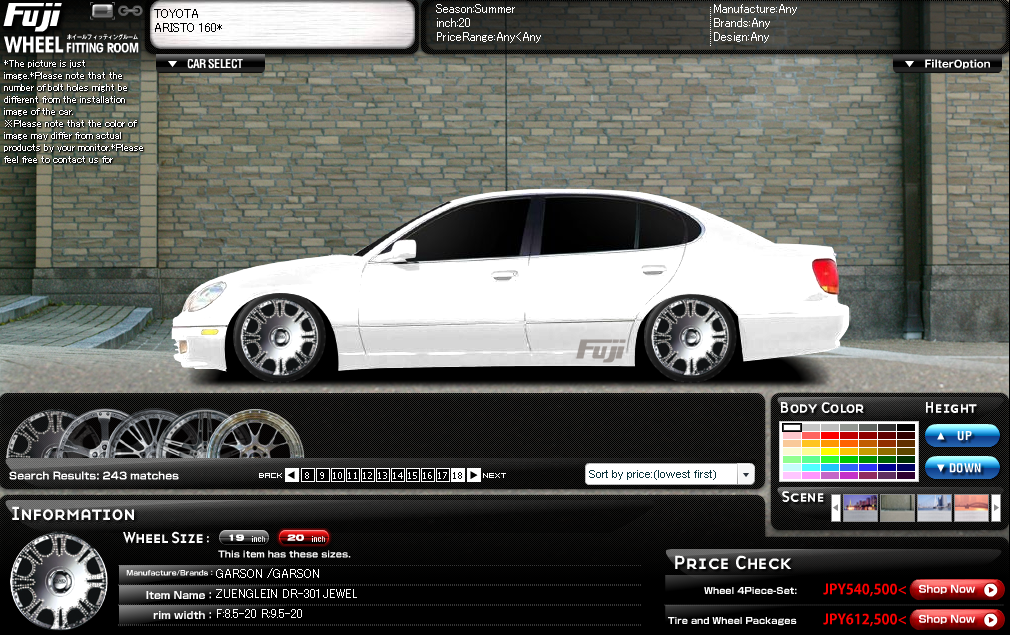1010x635 pixels.
Task: Go to results page 17
Action: (x=443, y=475)
